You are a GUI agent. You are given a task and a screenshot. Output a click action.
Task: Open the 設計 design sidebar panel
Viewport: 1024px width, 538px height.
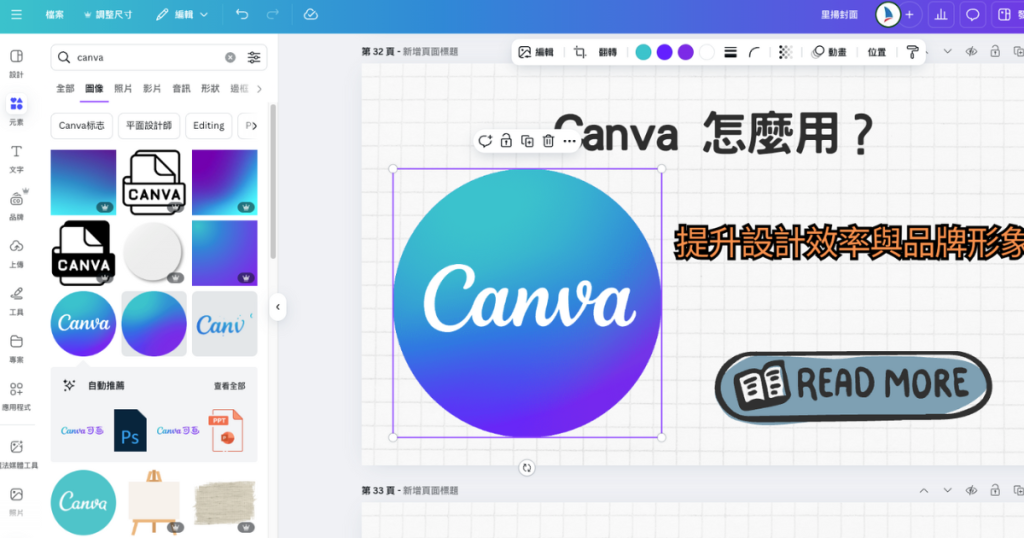16,63
